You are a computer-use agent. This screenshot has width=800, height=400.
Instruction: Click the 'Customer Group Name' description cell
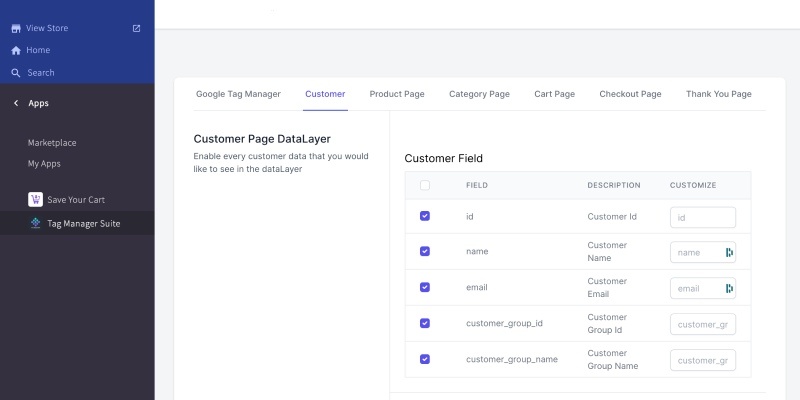pyautogui.click(x=613, y=359)
